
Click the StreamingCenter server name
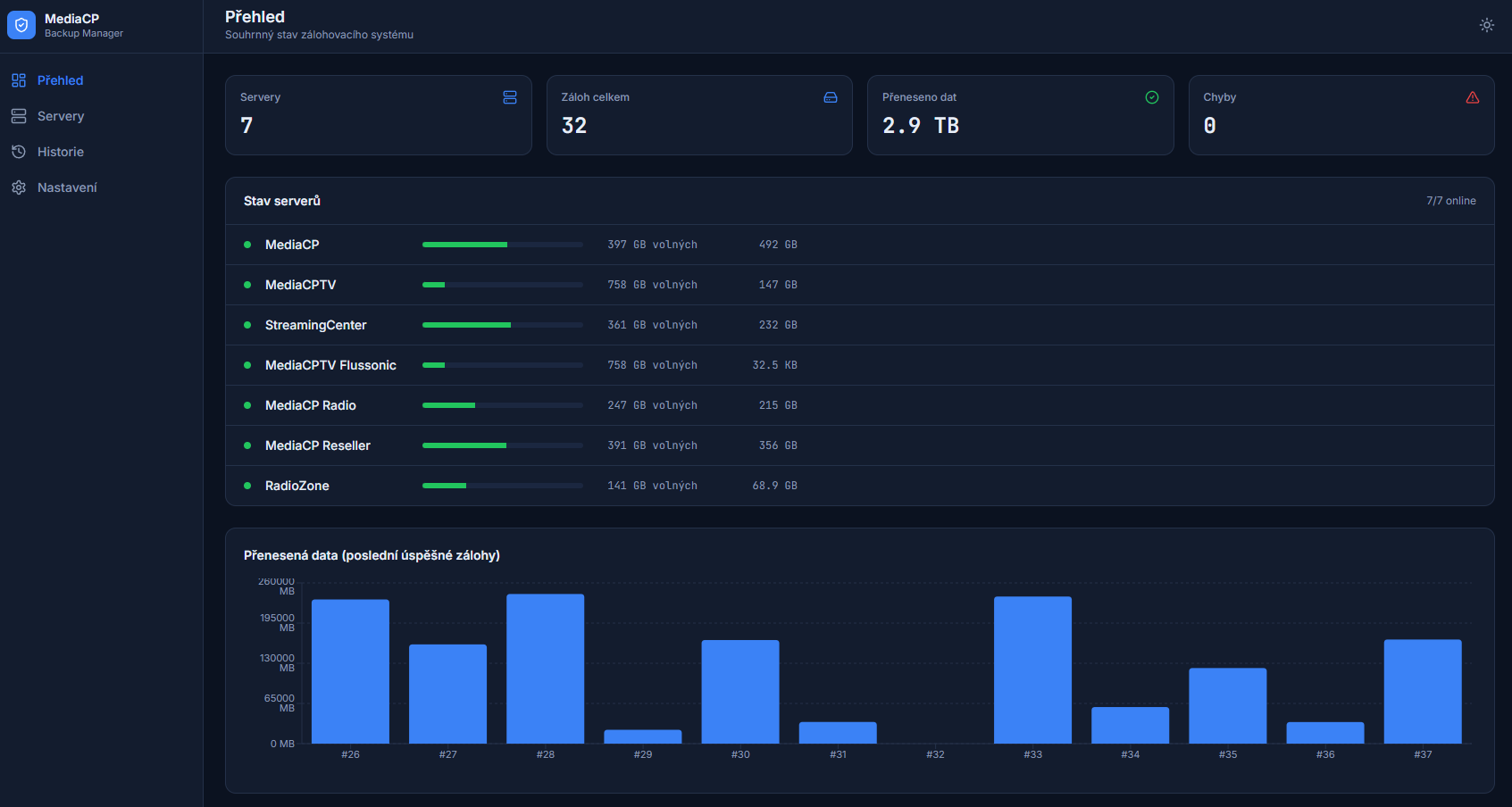tap(316, 325)
